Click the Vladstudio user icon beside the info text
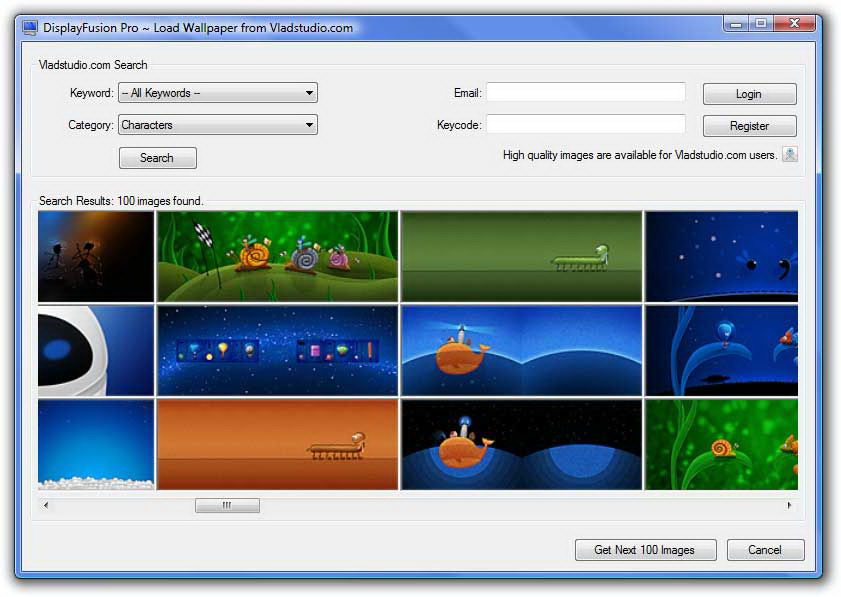 click(789, 155)
